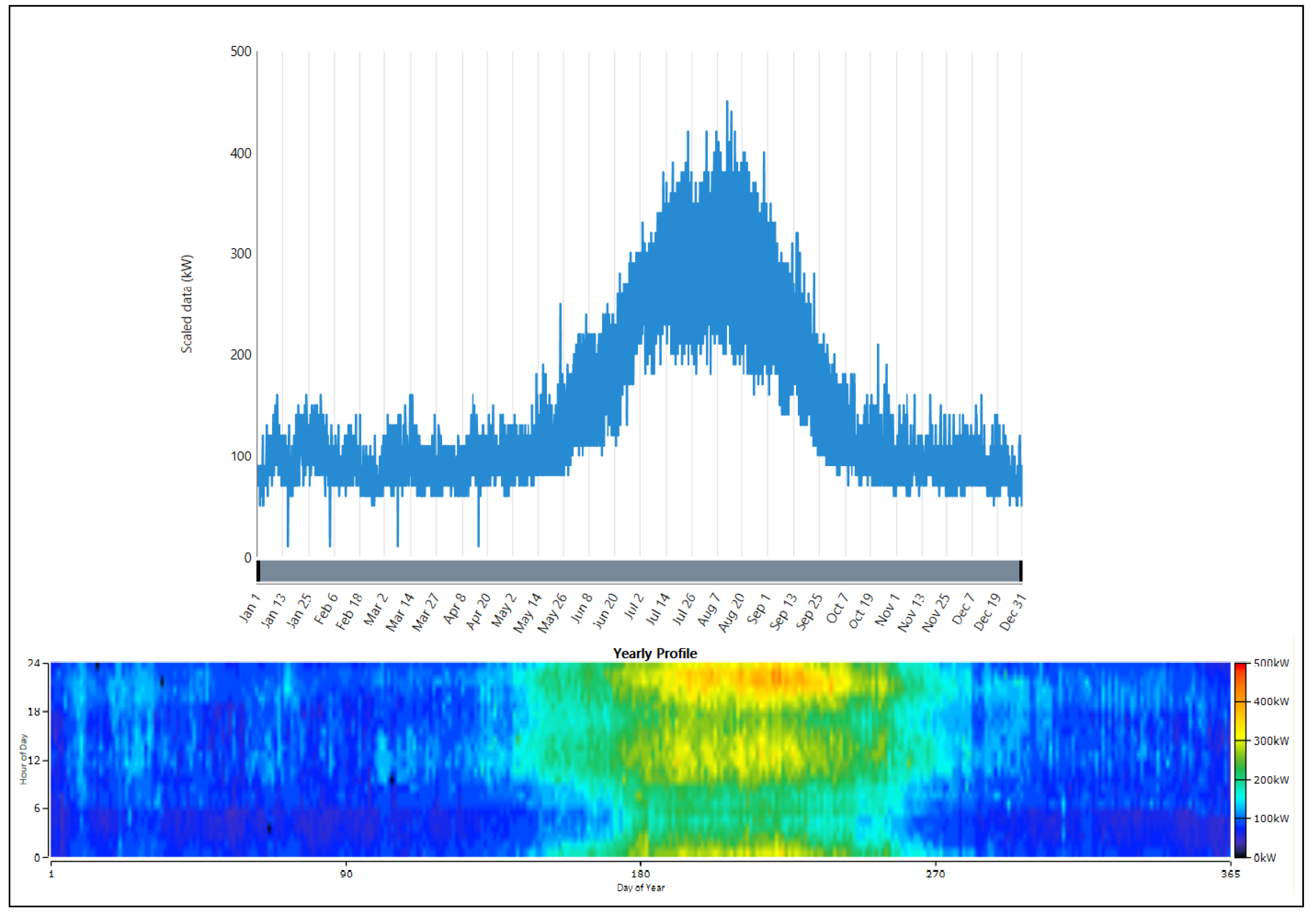1316x915 pixels.
Task: Click the 180 tick on heatmap axis
Action: click(640, 874)
